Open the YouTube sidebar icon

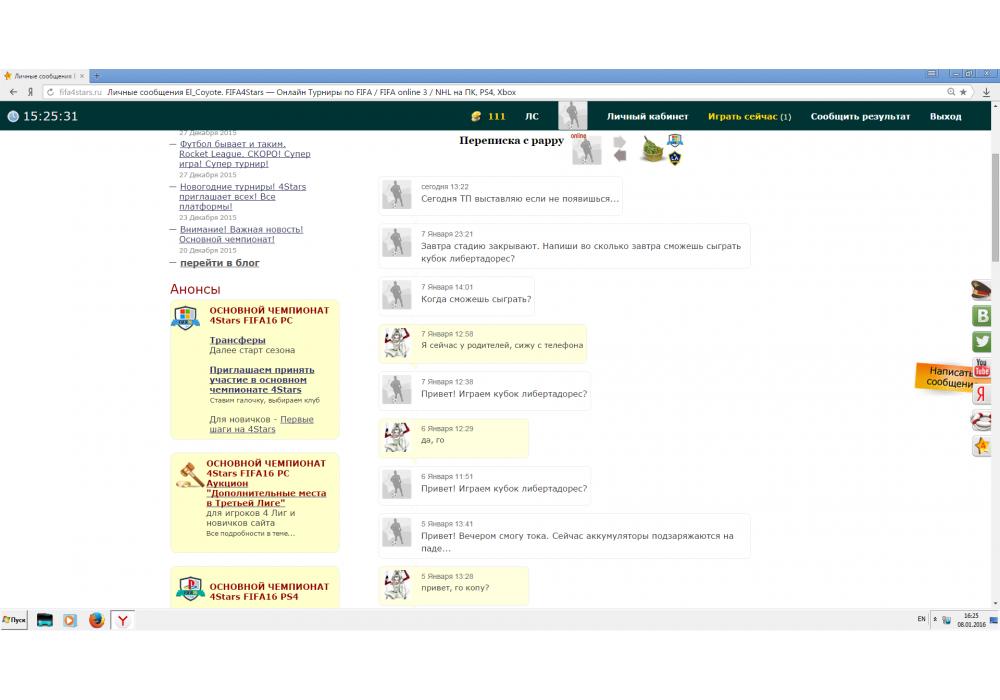(982, 368)
